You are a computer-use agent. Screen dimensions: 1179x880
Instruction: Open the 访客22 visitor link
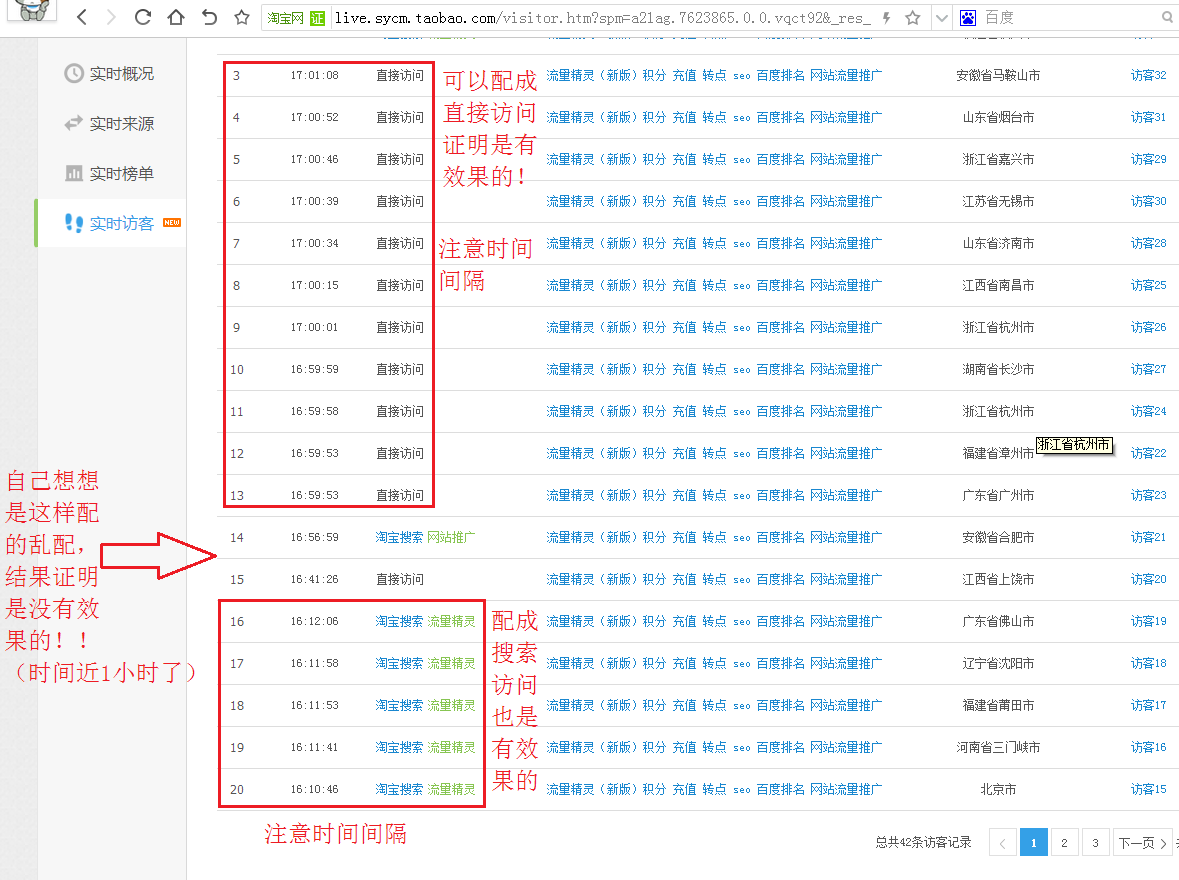click(x=1148, y=454)
